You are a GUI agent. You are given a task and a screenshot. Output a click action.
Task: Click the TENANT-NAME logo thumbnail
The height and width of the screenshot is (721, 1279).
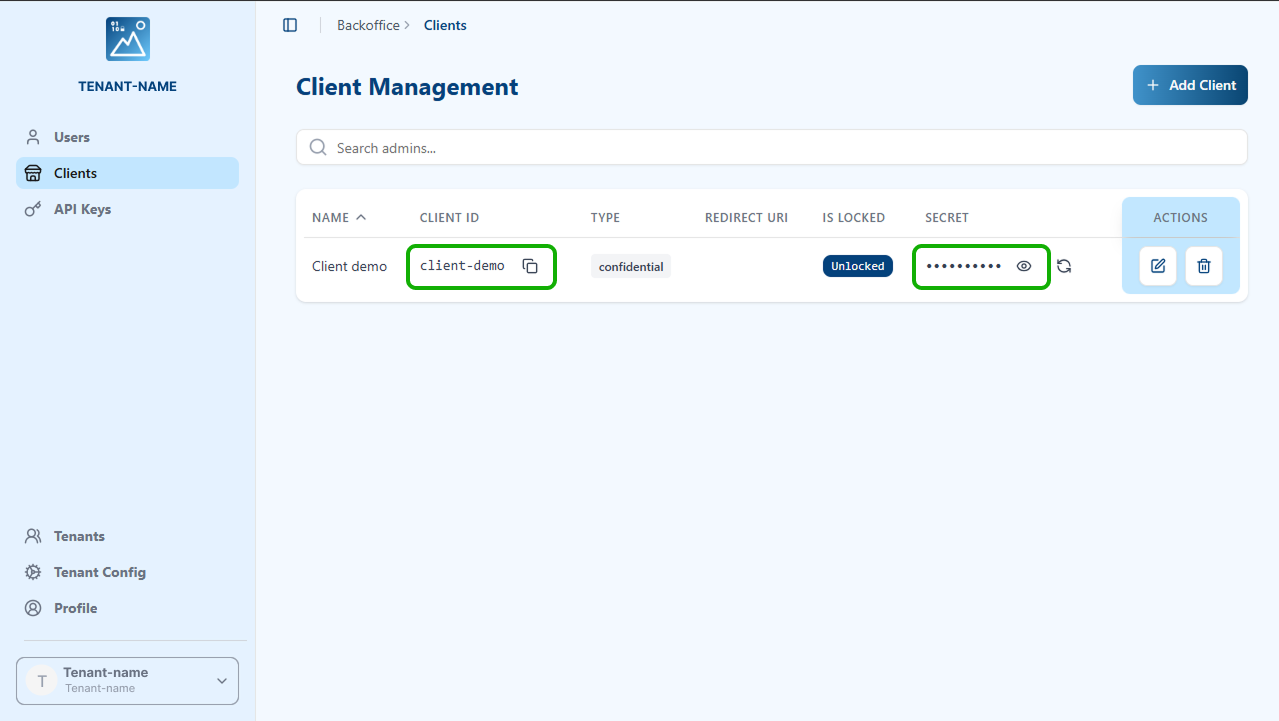(127, 38)
